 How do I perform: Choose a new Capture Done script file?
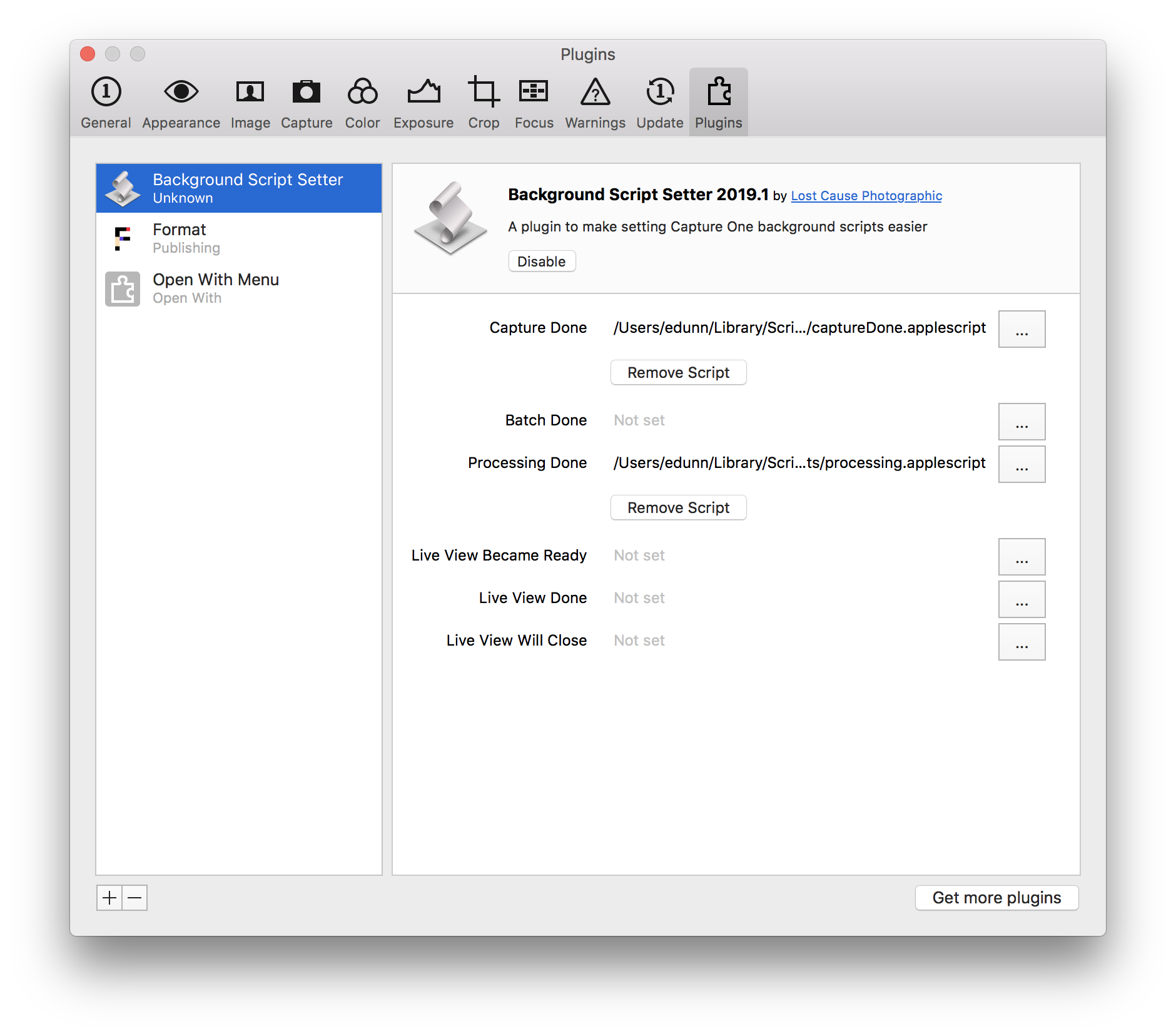tap(1021, 329)
